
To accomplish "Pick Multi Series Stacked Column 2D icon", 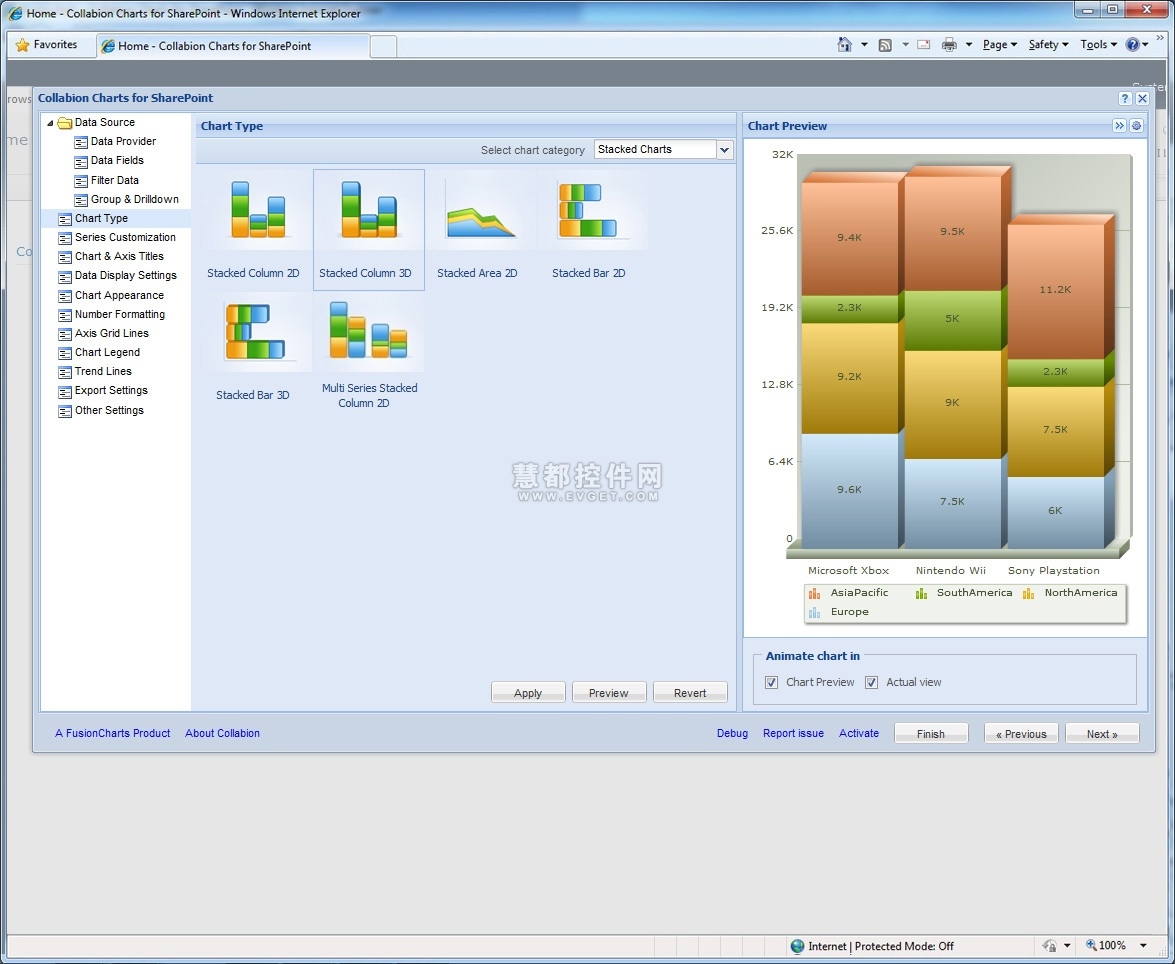I will click(x=368, y=330).
